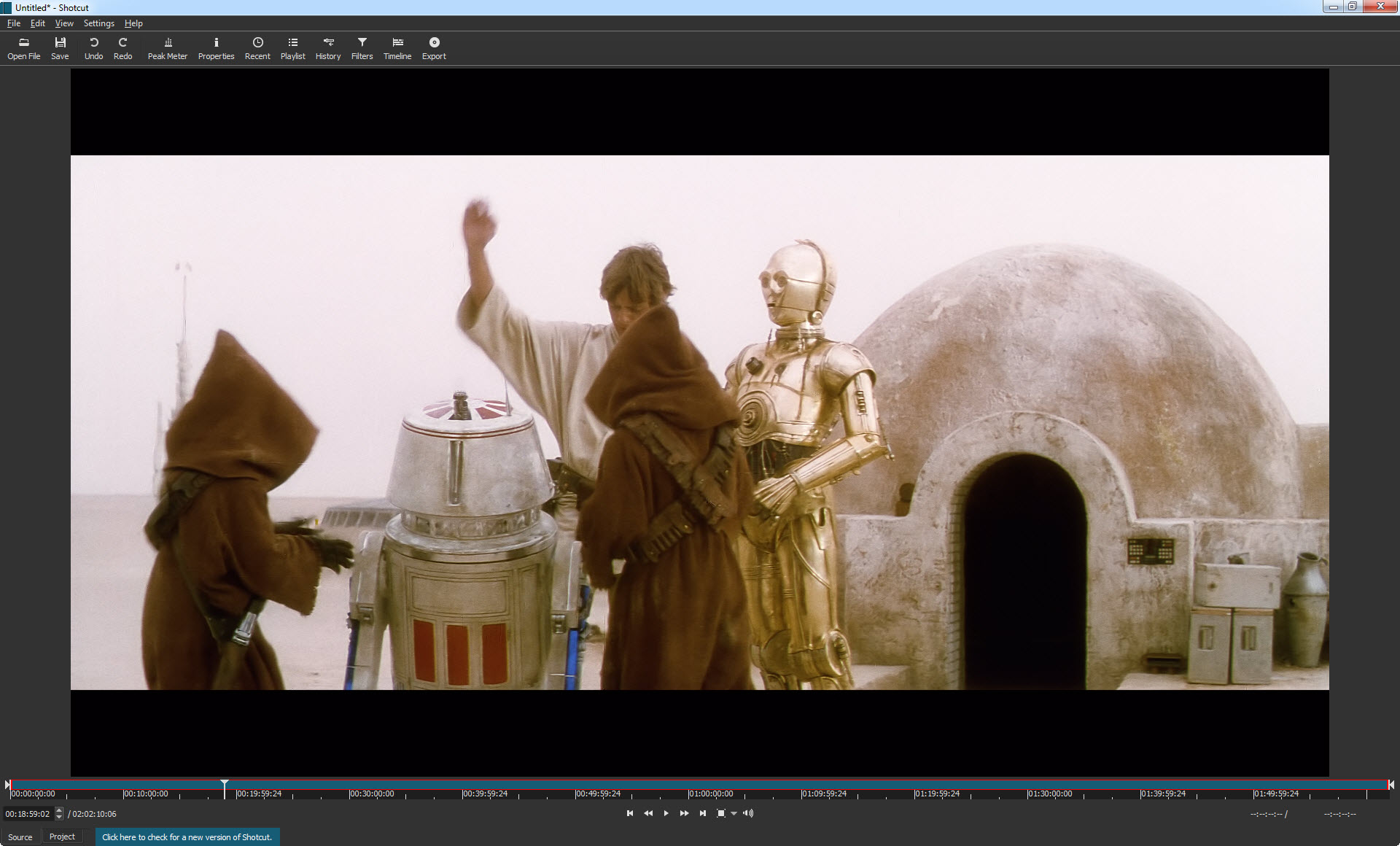Show the Peak Meter panel
This screenshot has width=1400, height=846.
click(168, 48)
